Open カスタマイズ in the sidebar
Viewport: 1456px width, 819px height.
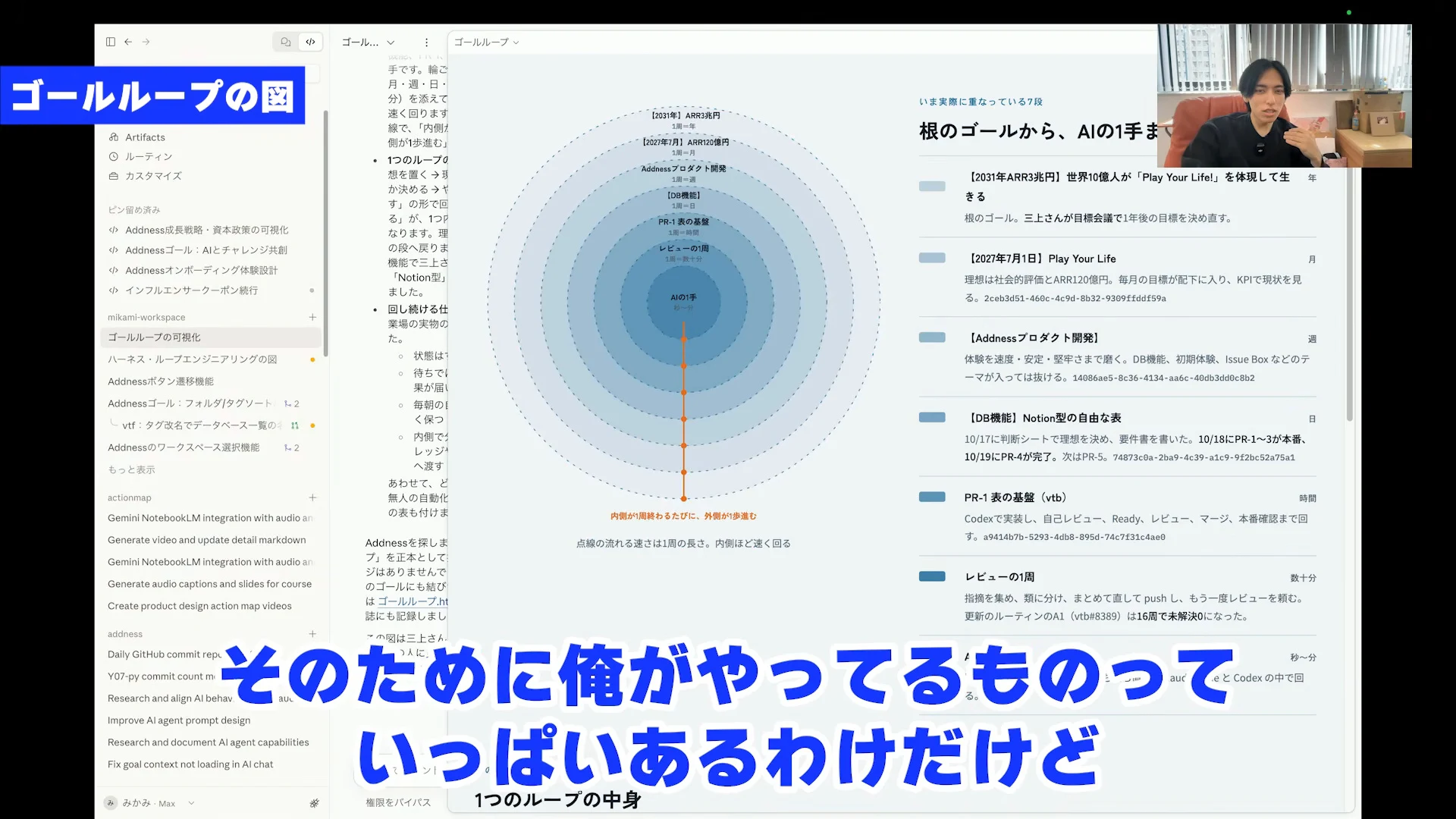[153, 176]
